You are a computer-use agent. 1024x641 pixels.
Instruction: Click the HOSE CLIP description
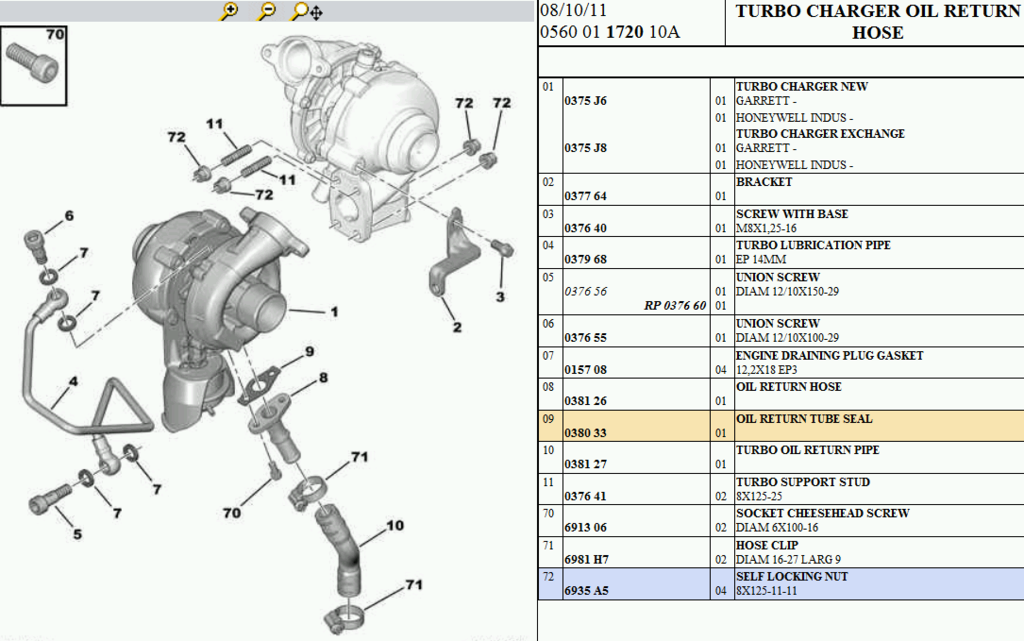point(767,545)
